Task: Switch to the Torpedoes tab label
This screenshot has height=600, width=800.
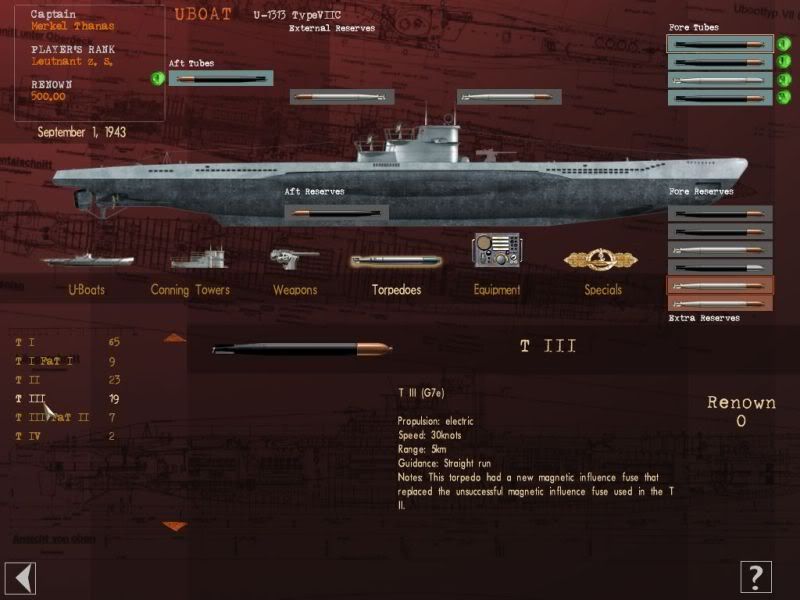Action: [x=396, y=290]
